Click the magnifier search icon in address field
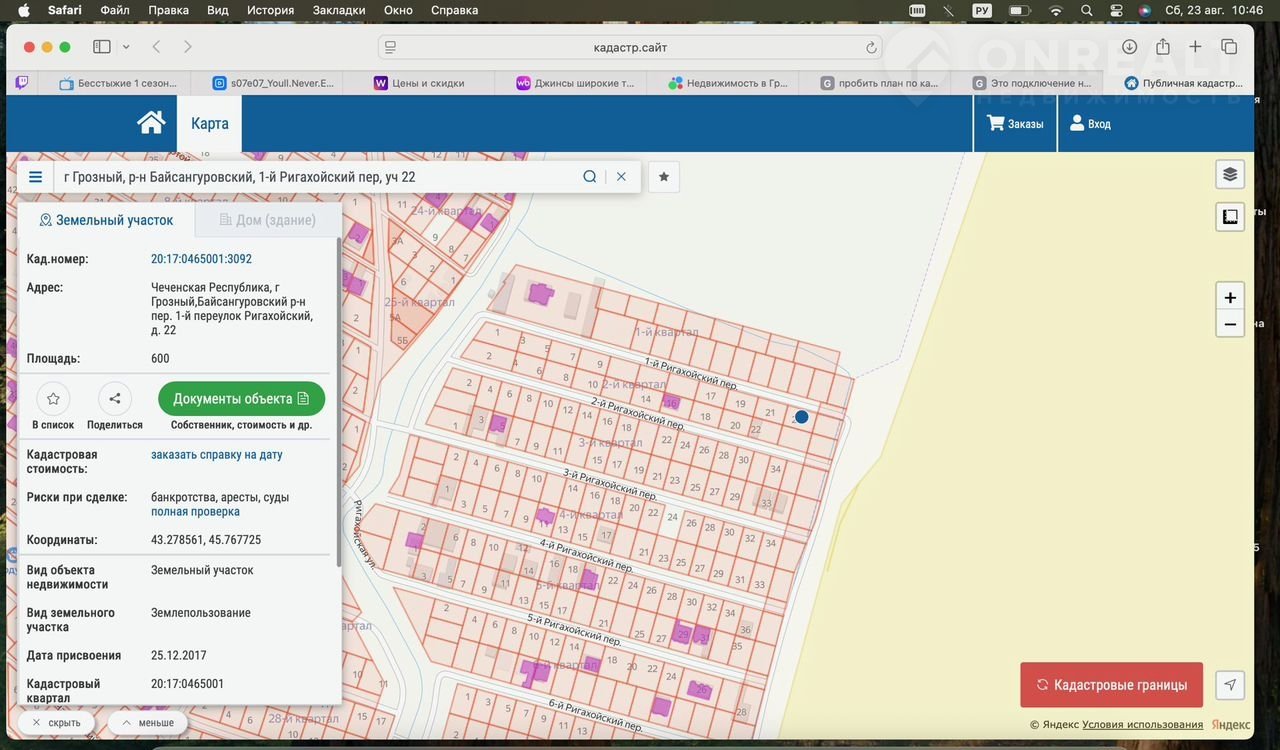The height and width of the screenshot is (750, 1280). tap(590, 177)
